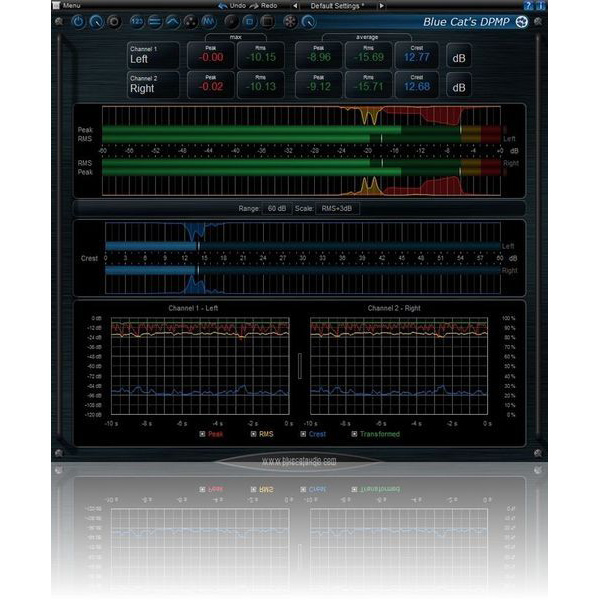Open the Default Settings preset list
The image size is (600, 600).
coord(338,6)
